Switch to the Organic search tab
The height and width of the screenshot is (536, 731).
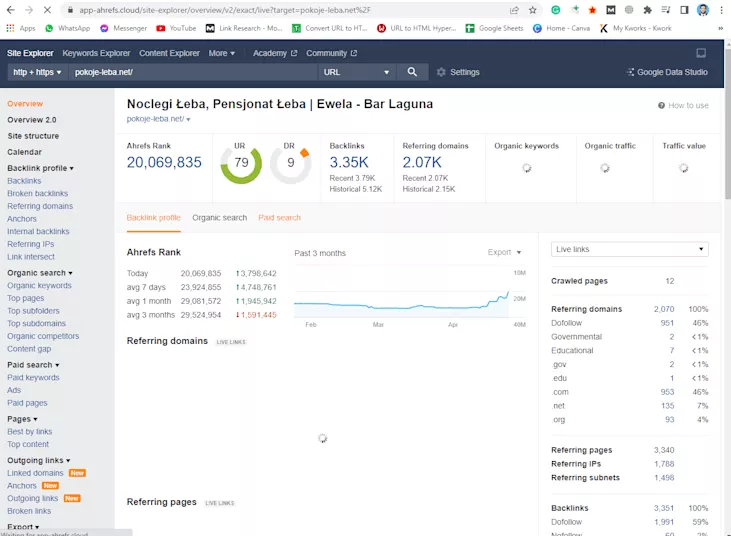click(x=220, y=218)
